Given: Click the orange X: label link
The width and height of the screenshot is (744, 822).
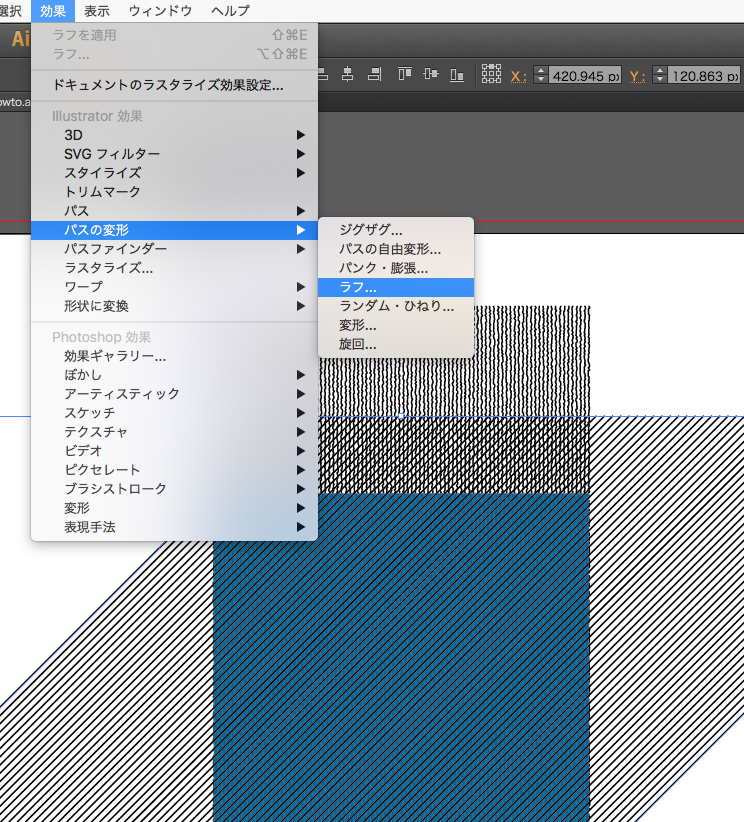Looking at the screenshot, I should 519,77.
